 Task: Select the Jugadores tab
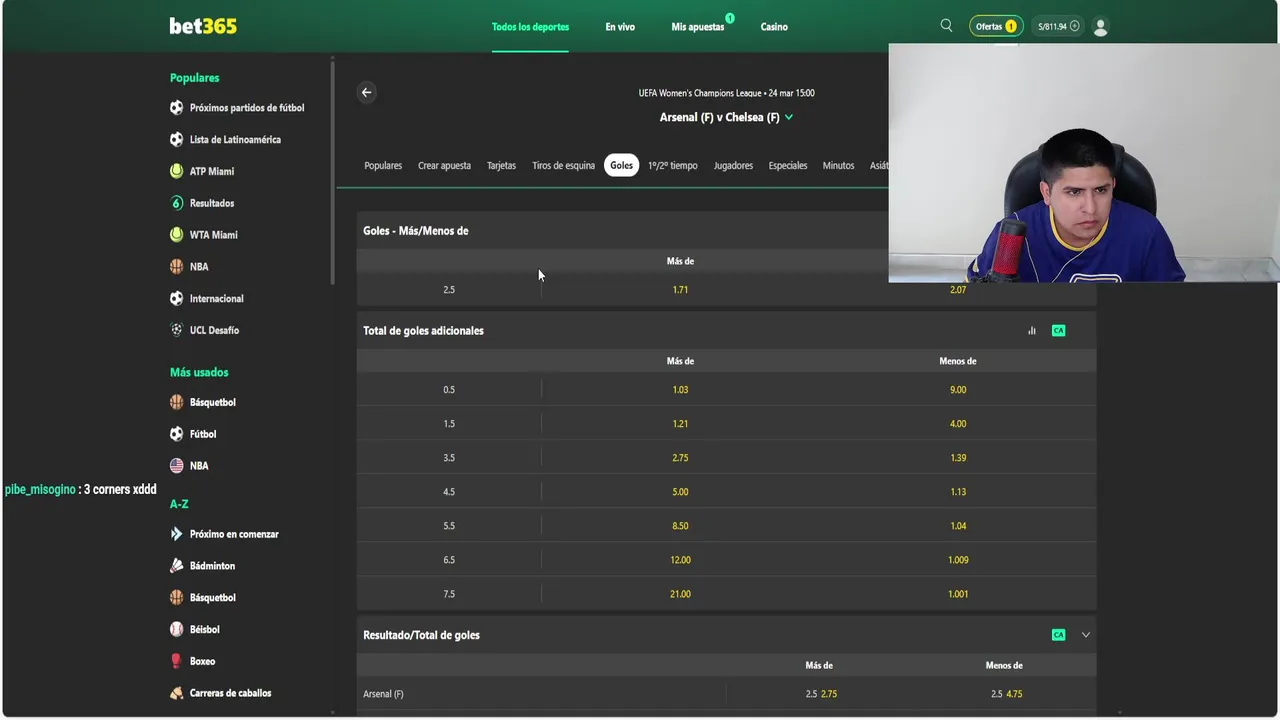pyautogui.click(x=733, y=166)
